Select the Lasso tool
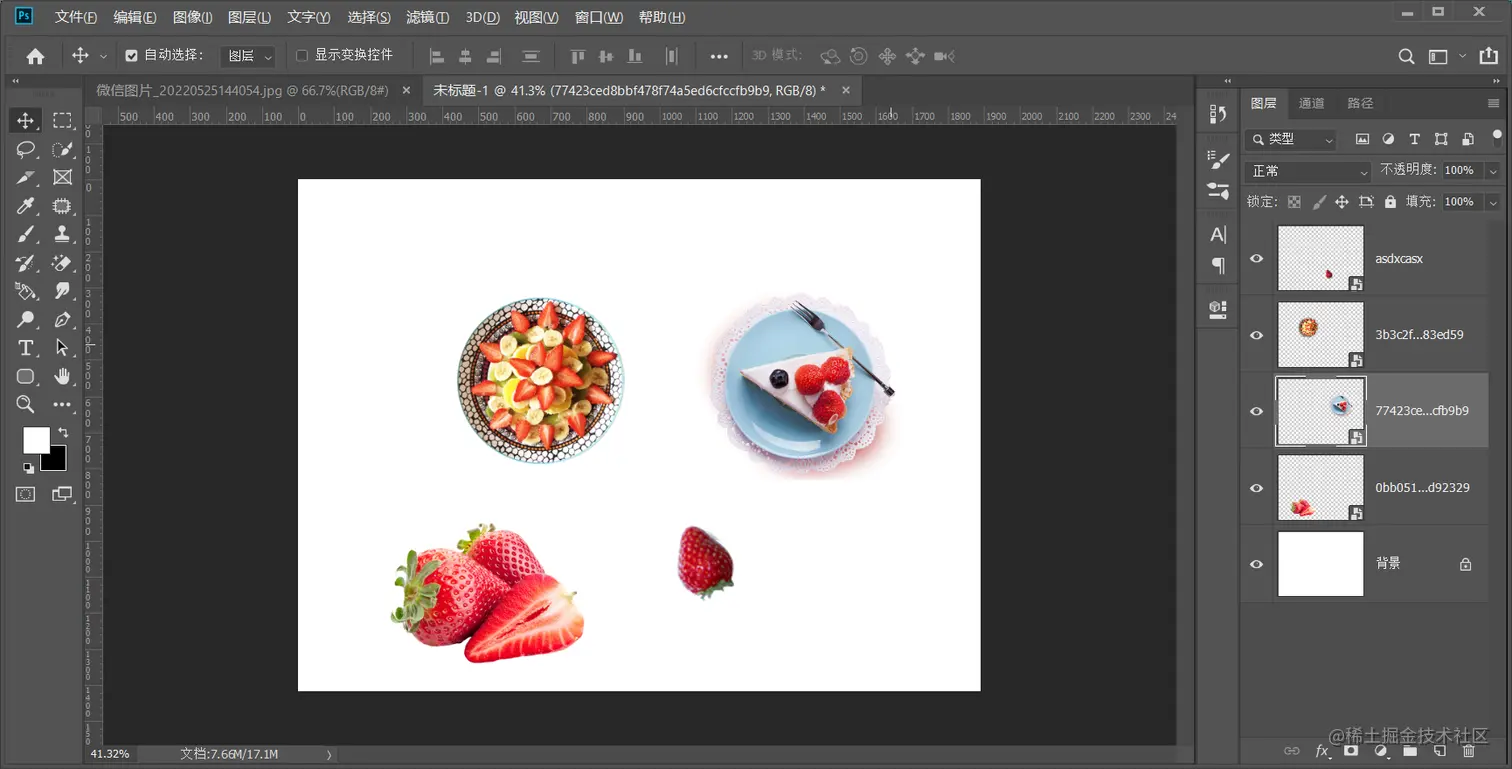 tap(26, 150)
